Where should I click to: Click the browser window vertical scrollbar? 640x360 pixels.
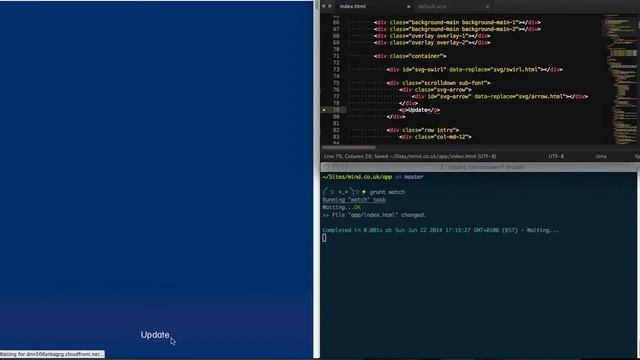coord(316,180)
